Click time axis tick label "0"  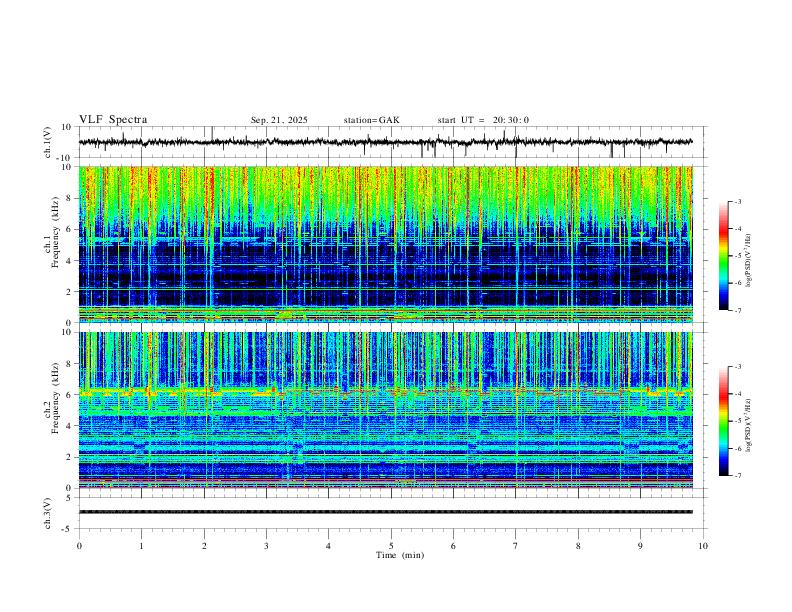tap(79, 546)
